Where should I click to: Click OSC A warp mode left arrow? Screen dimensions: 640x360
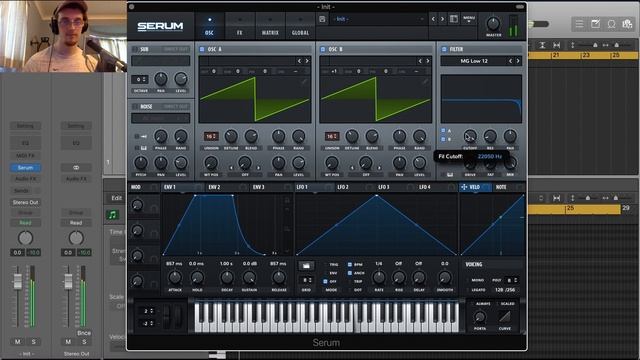231,168
